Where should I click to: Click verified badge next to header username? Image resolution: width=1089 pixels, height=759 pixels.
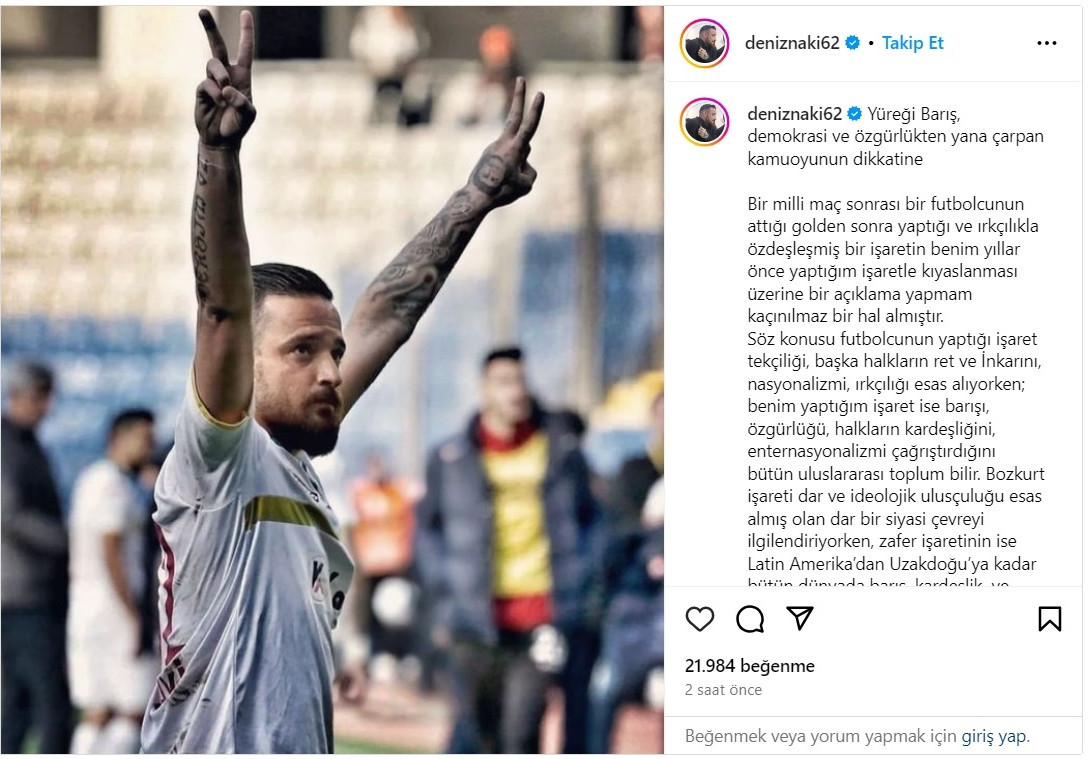click(852, 43)
